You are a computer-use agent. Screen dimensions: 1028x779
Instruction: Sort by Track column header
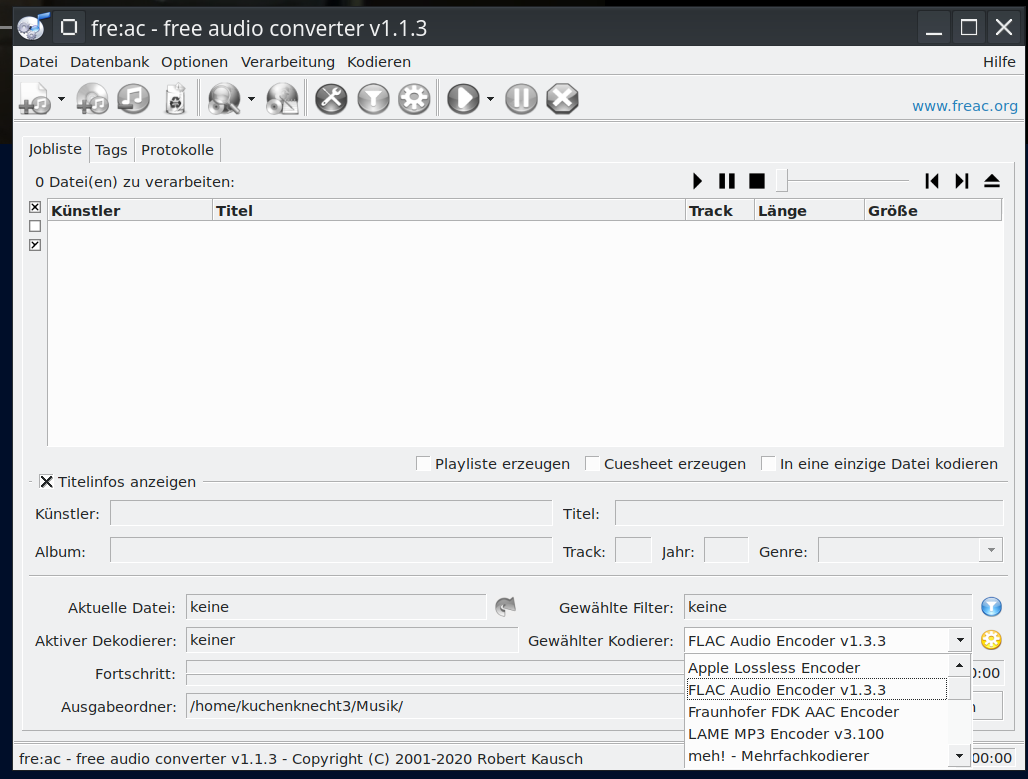pos(720,210)
